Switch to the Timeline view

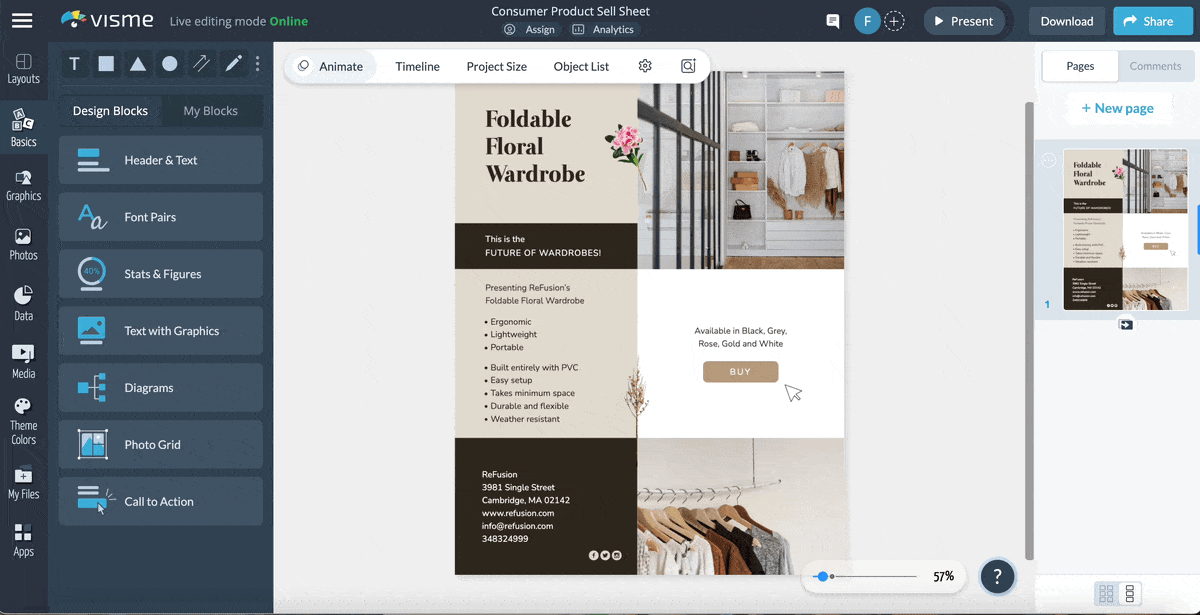tap(416, 66)
